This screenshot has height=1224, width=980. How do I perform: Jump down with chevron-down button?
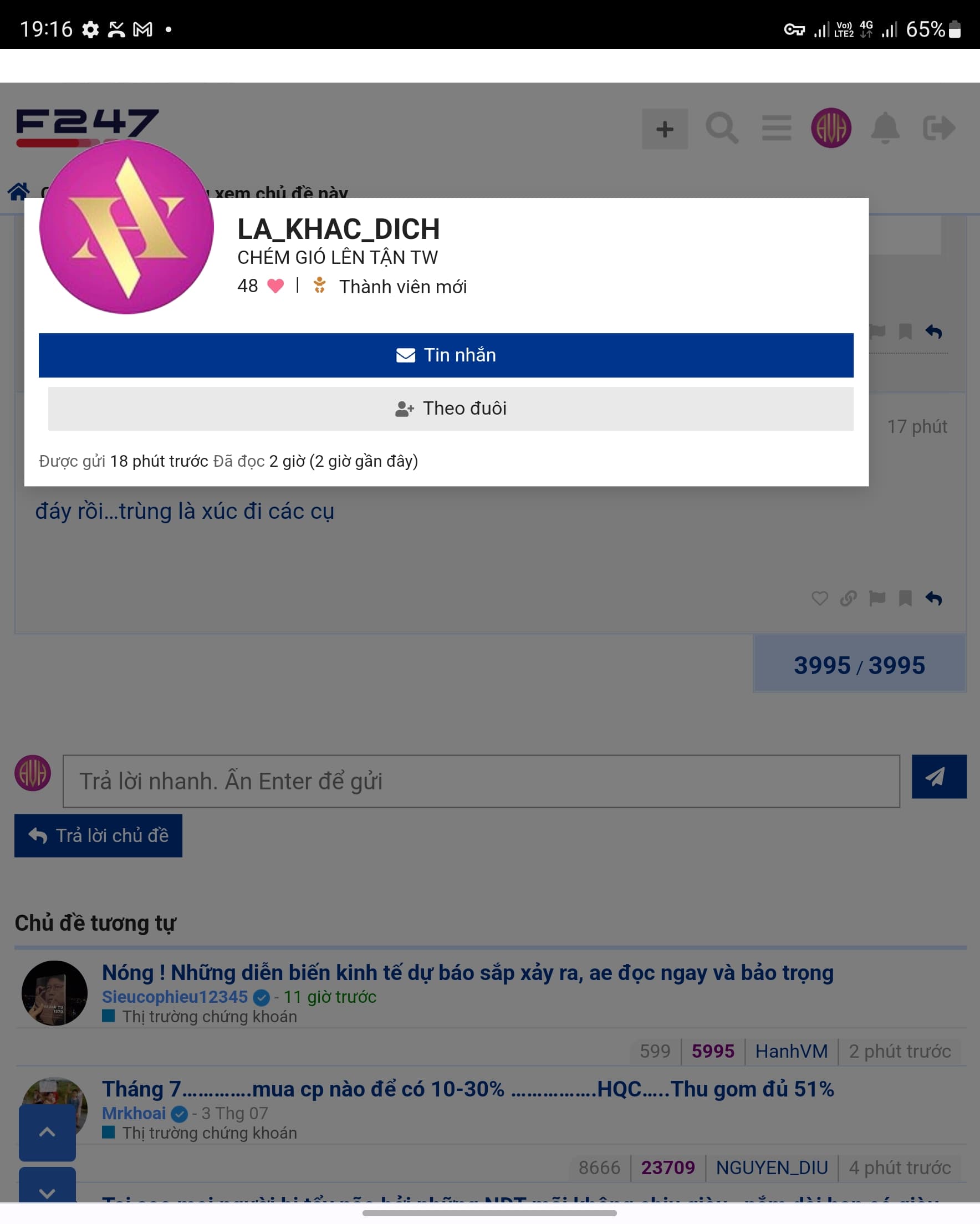47,1185
